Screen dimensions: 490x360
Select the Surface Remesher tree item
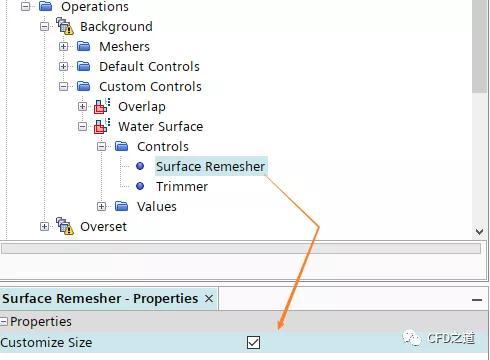click(x=211, y=166)
